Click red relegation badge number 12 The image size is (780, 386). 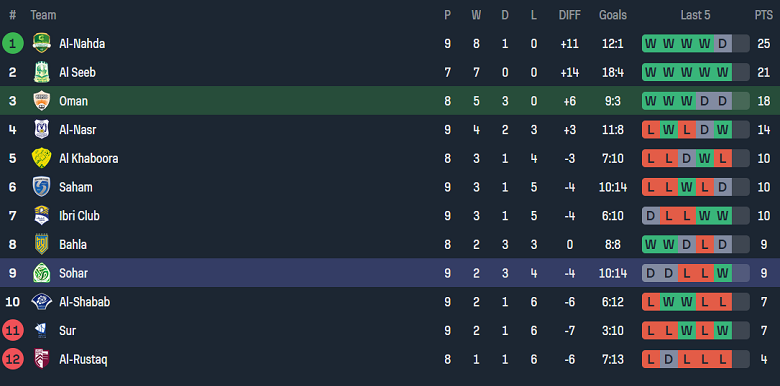tap(12, 359)
